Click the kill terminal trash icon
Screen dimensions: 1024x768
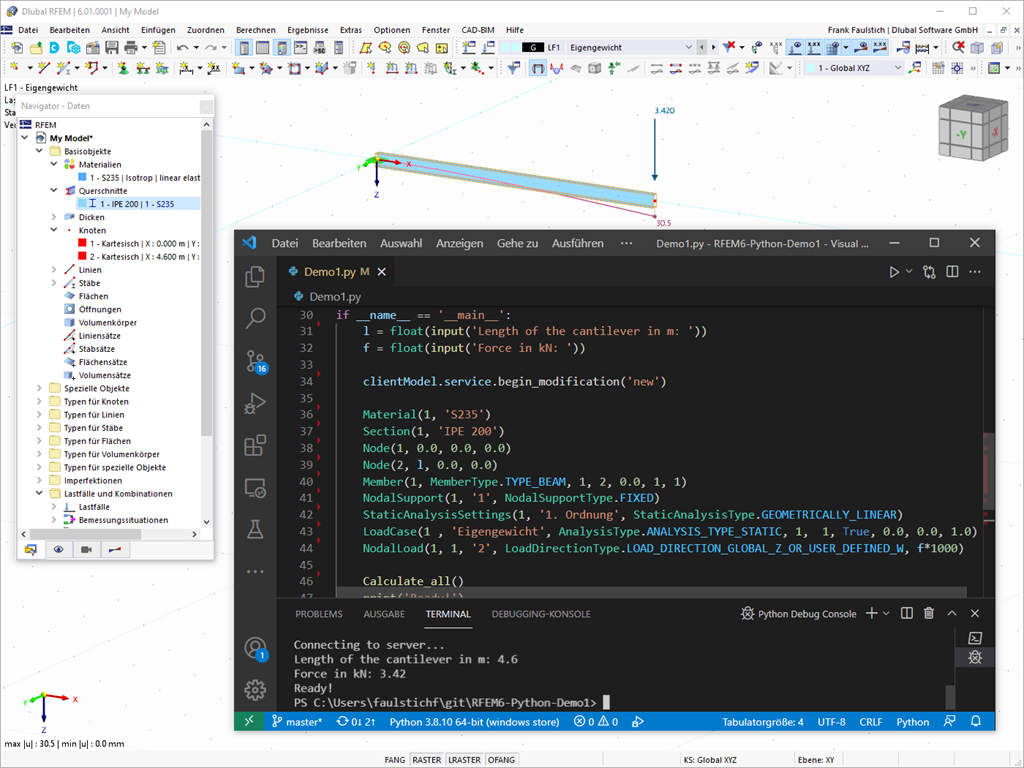click(928, 613)
